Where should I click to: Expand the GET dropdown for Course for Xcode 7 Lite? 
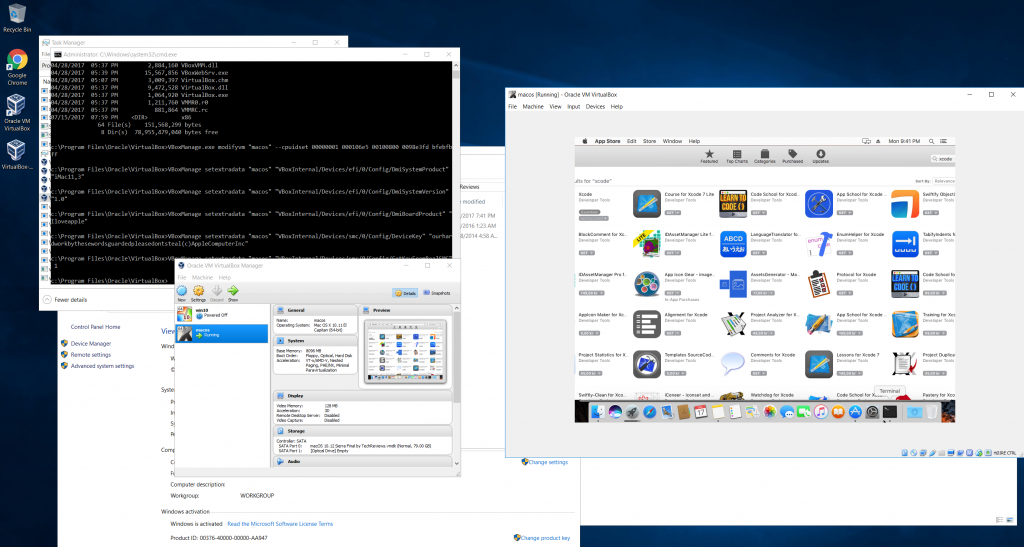tap(676, 213)
